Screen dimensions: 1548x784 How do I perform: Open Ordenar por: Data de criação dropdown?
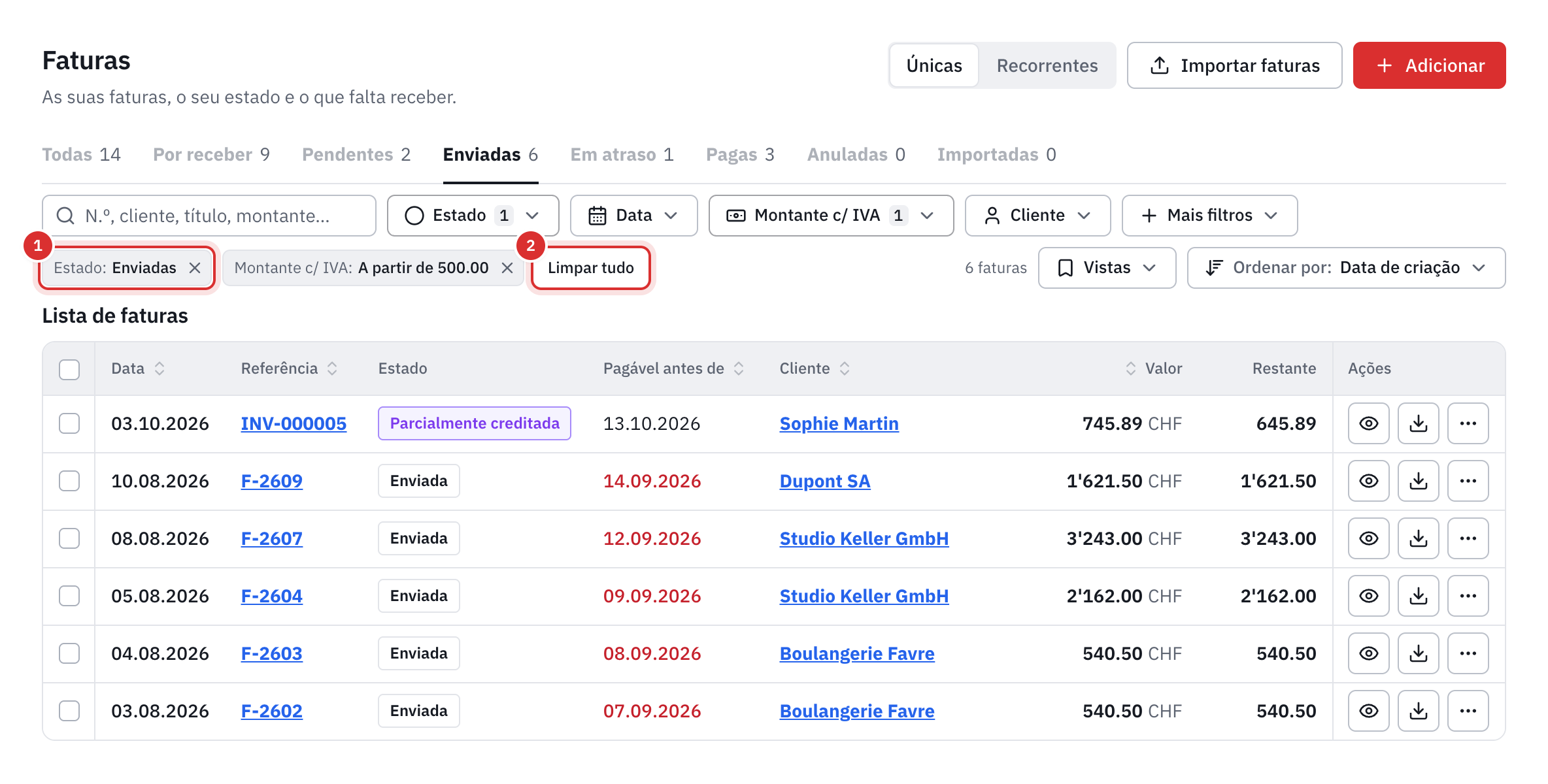click(x=1346, y=268)
